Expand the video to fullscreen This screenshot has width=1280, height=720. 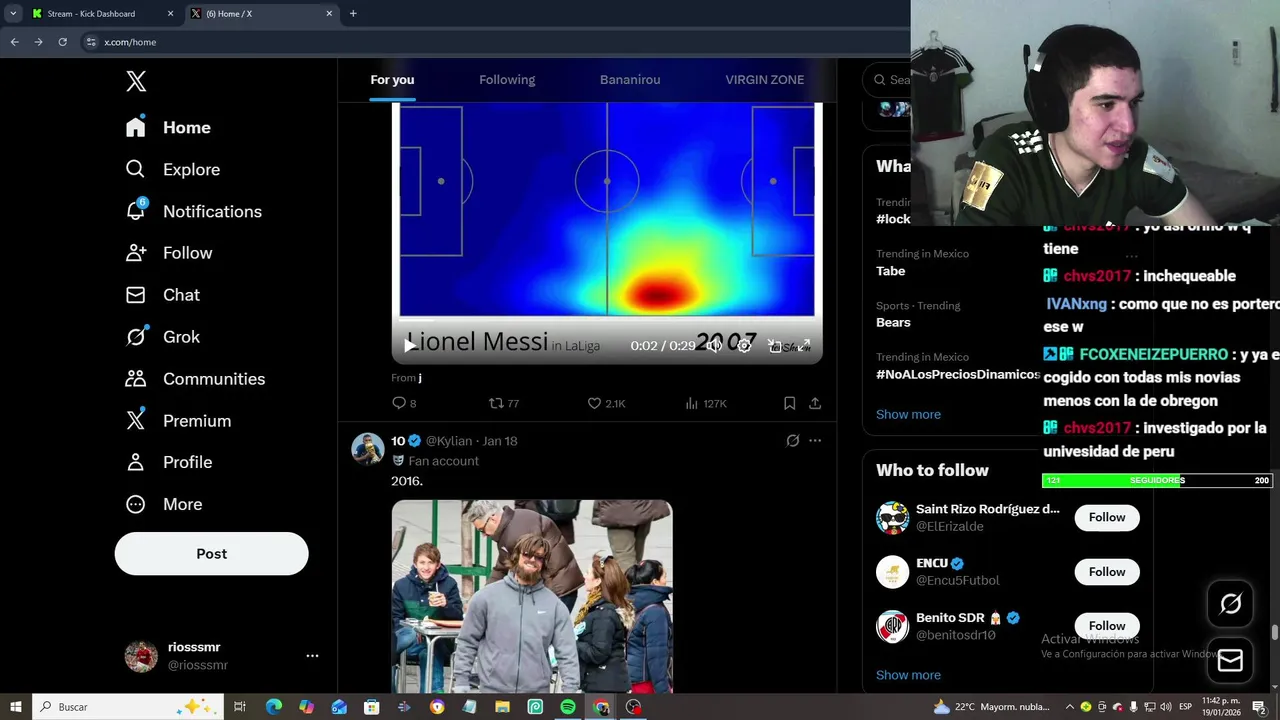click(x=804, y=346)
